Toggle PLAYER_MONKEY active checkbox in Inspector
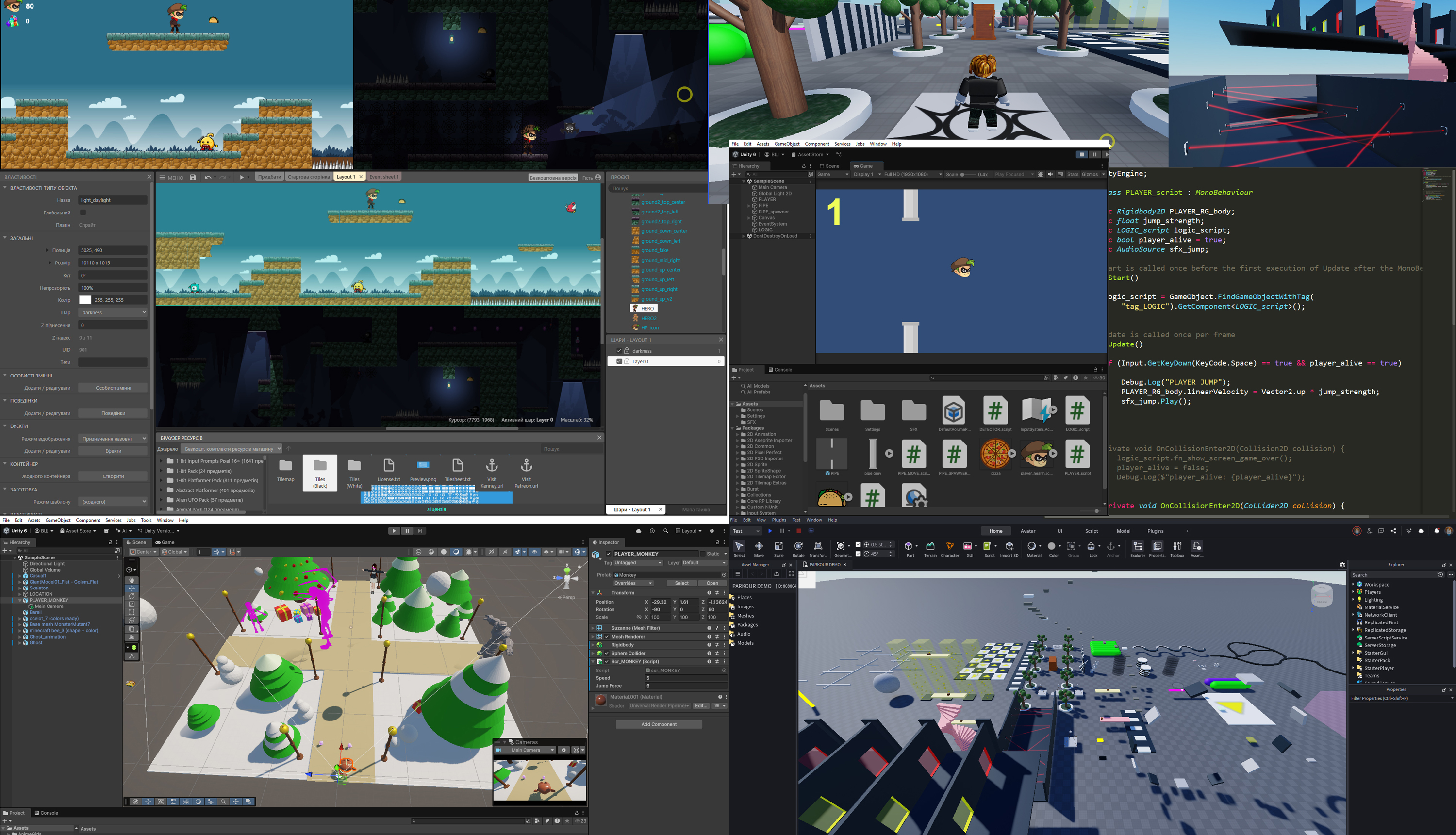 (x=608, y=554)
